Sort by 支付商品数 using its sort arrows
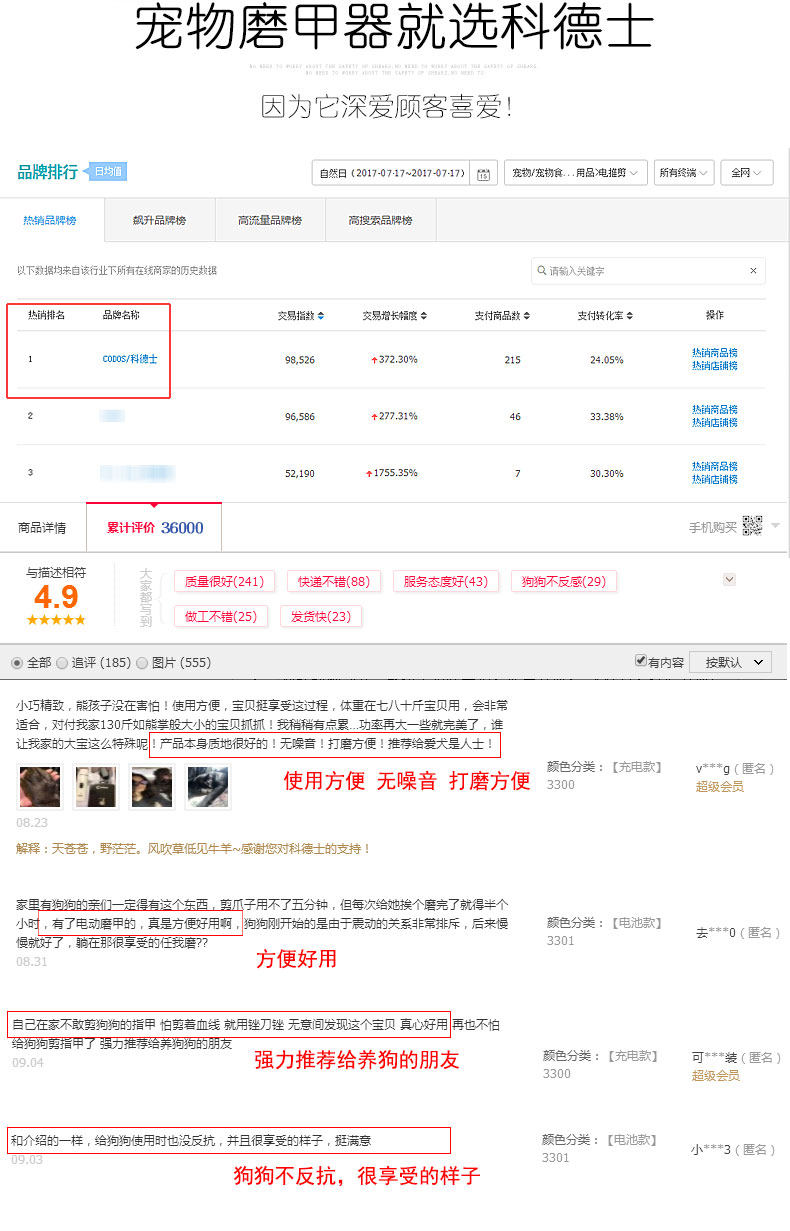The width and height of the screenshot is (790, 1231). (x=526, y=316)
